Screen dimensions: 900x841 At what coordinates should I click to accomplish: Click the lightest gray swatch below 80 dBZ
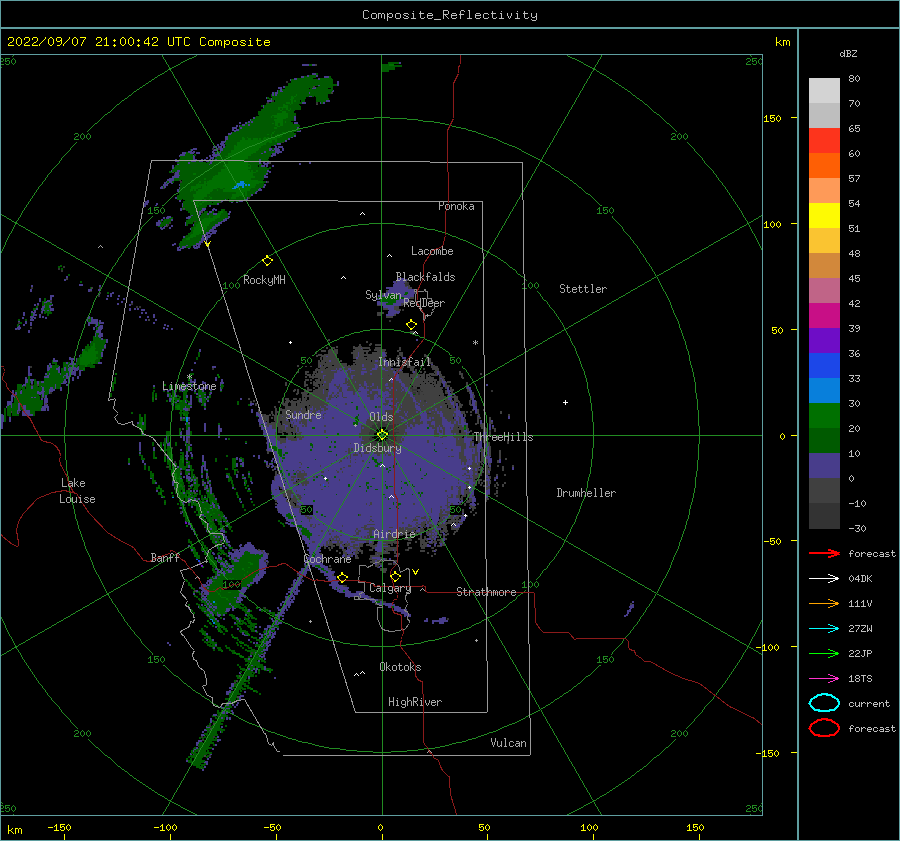(824, 90)
